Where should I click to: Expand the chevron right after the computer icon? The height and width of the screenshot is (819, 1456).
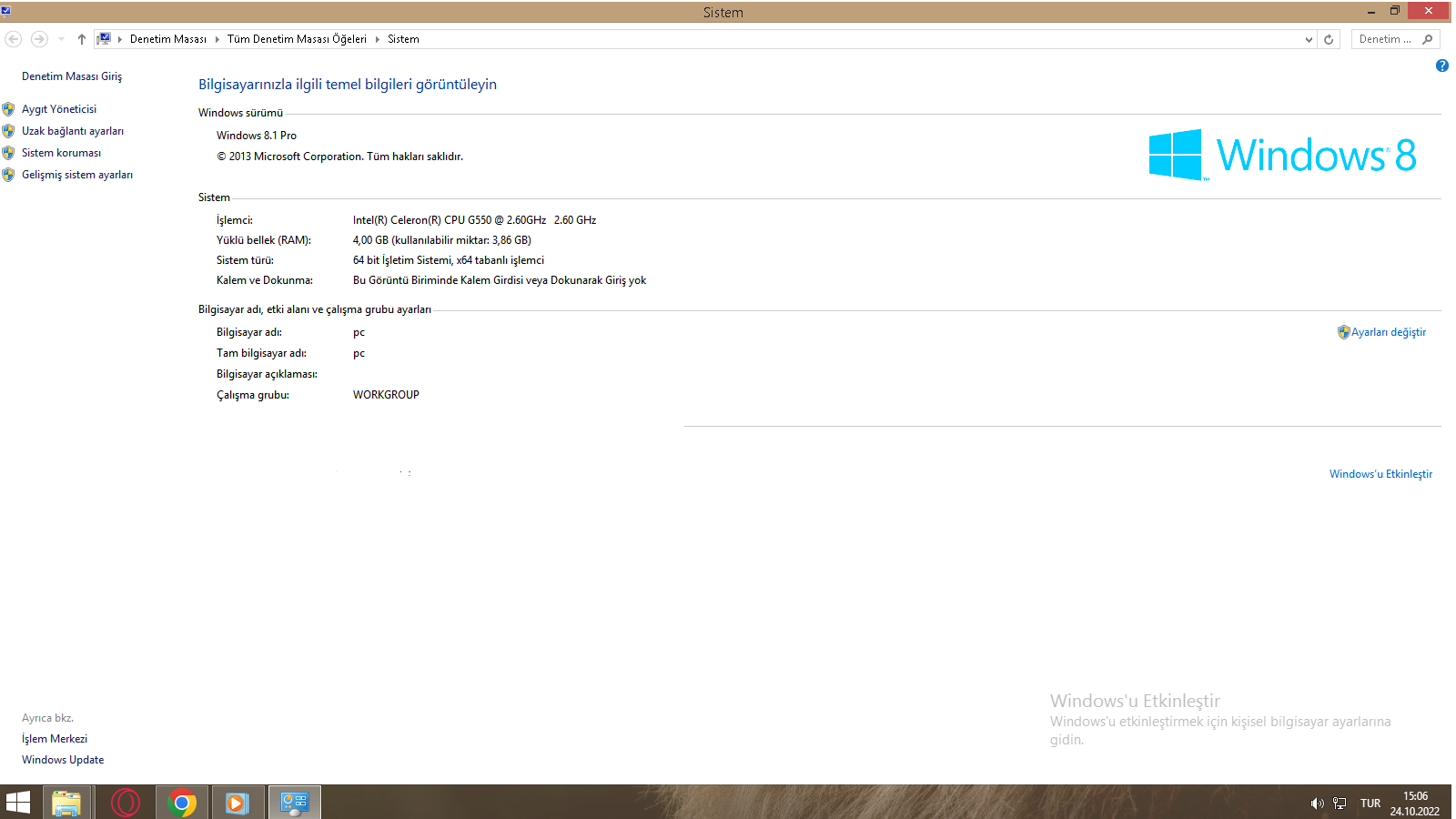120,39
